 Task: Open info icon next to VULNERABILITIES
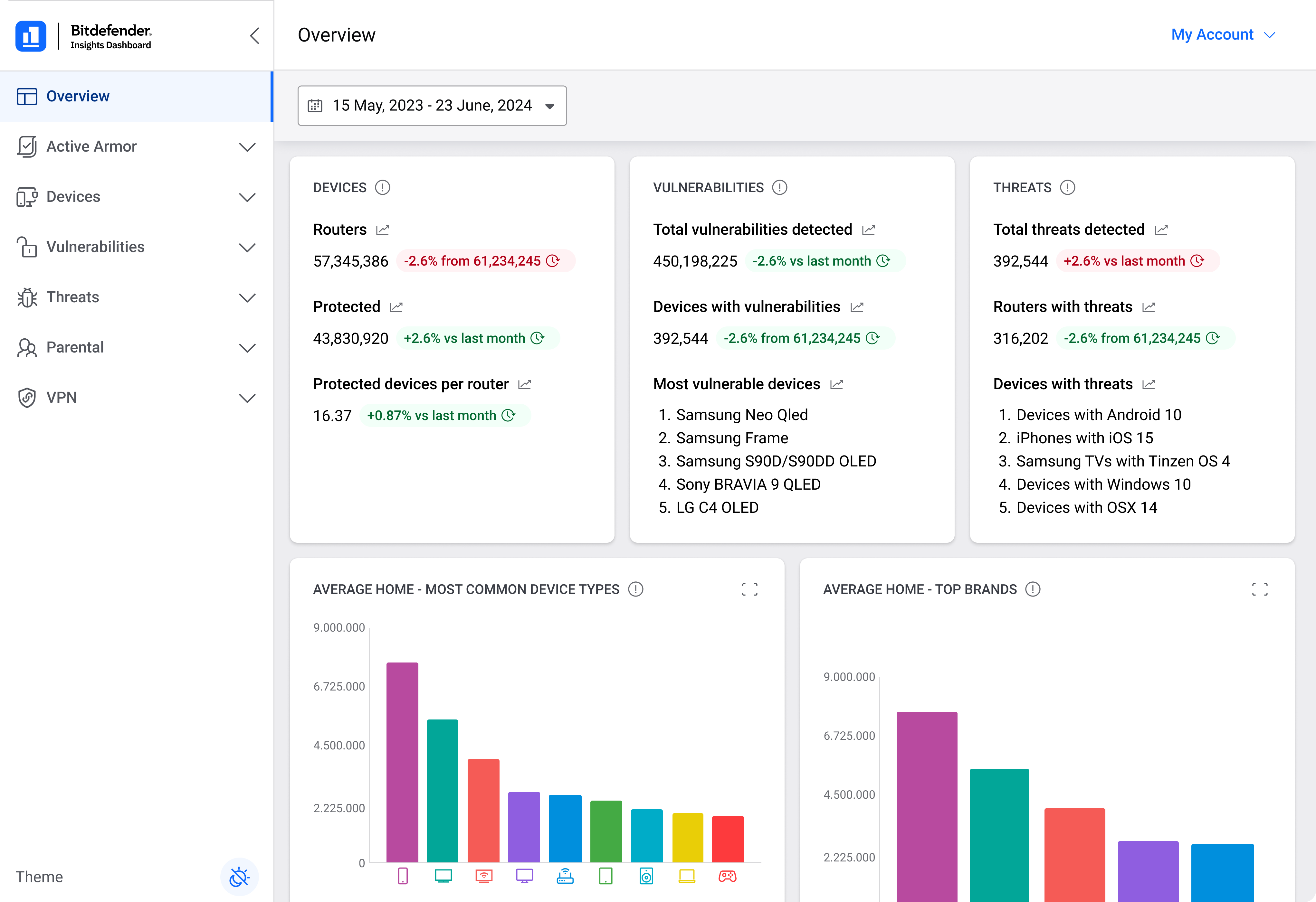click(x=779, y=187)
